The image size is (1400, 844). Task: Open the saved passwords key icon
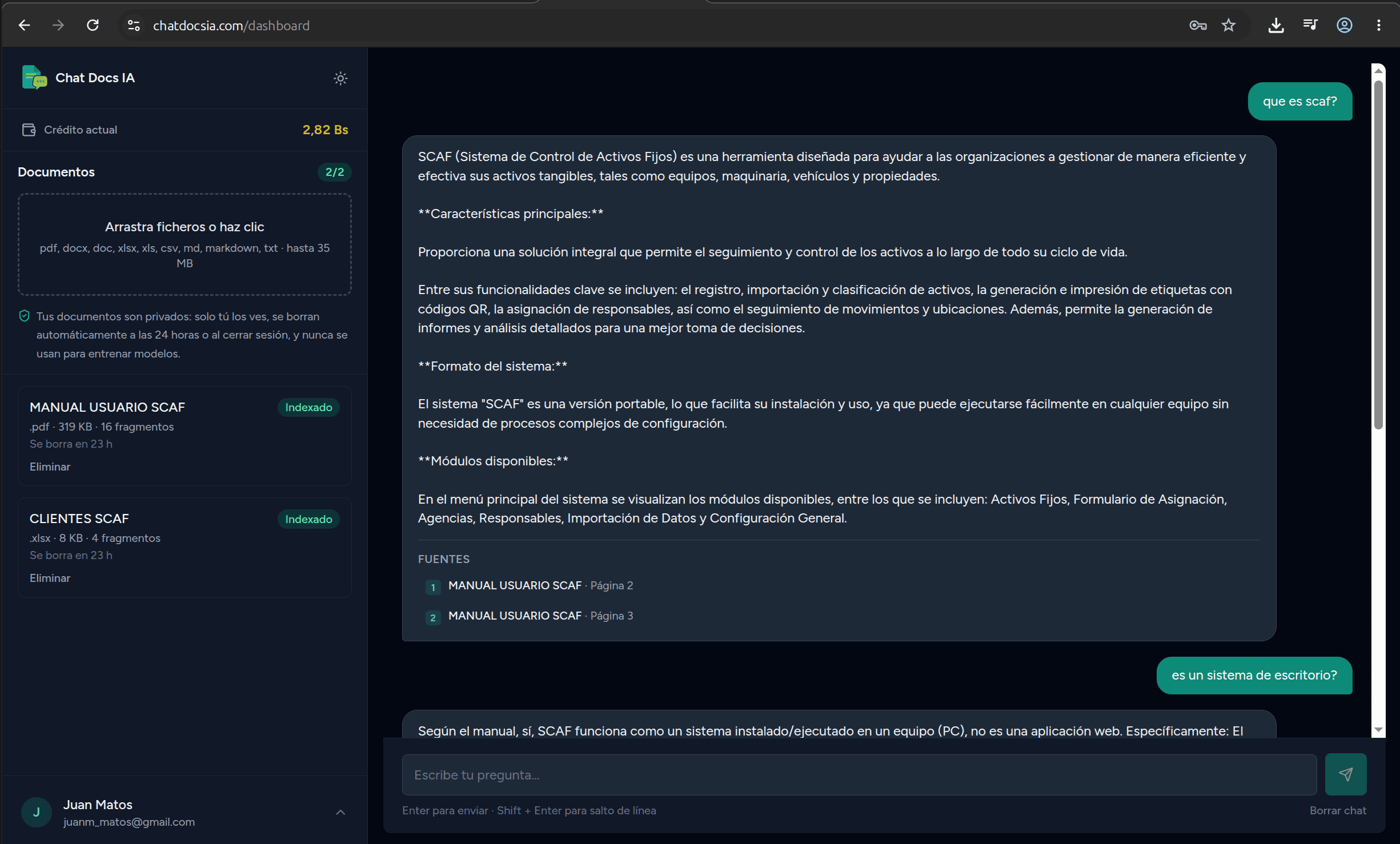click(x=1198, y=25)
